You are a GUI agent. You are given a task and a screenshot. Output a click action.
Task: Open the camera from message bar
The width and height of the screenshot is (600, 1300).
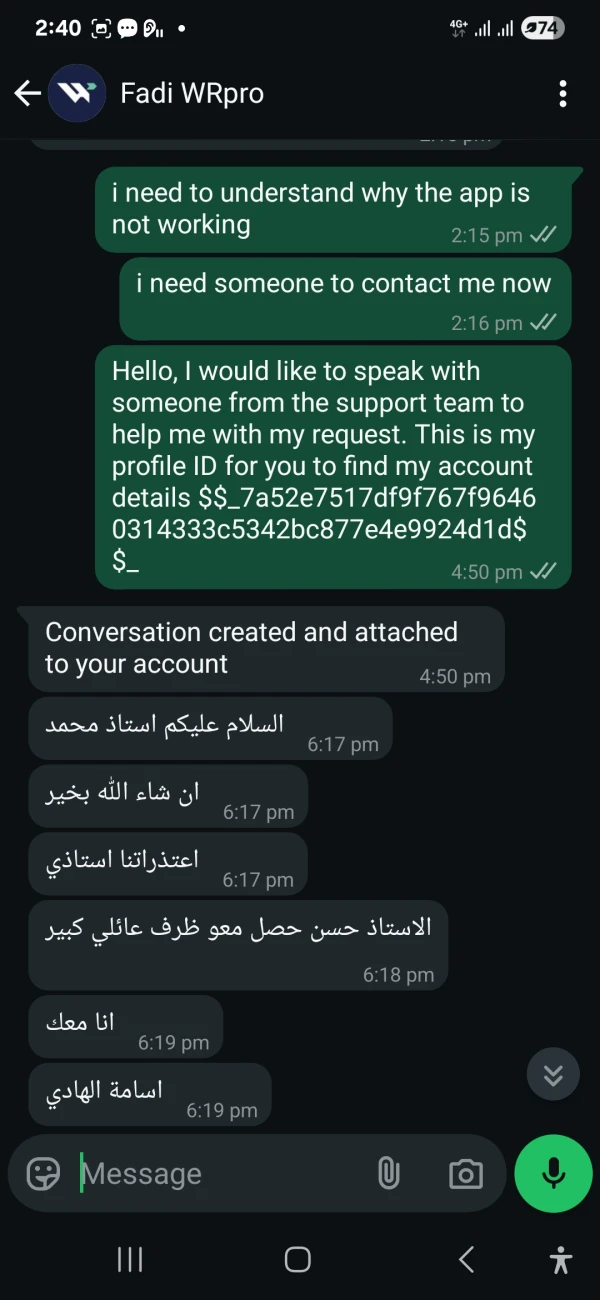click(x=465, y=1173)
